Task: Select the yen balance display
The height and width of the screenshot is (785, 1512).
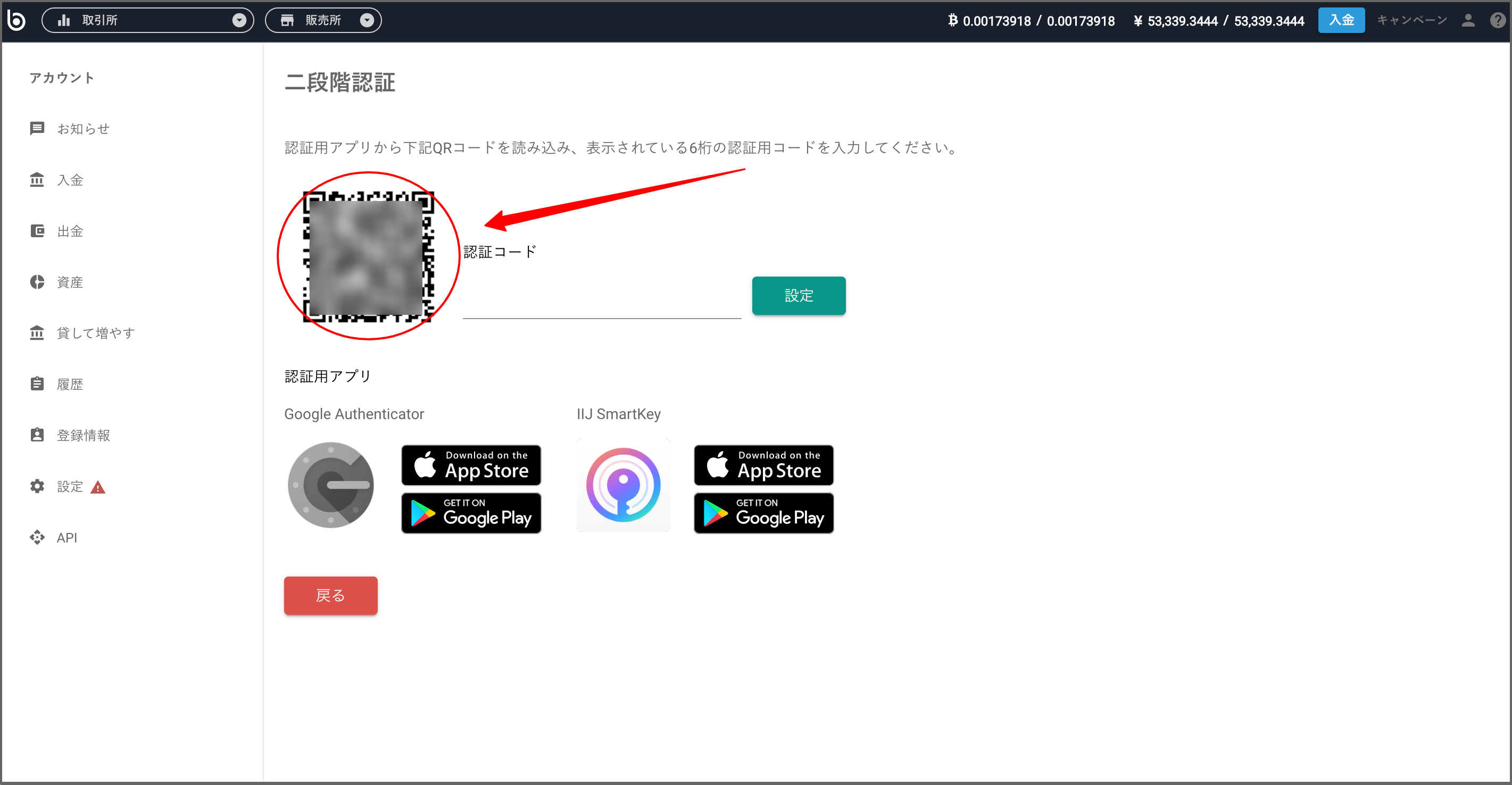Action: (1218, 21)
